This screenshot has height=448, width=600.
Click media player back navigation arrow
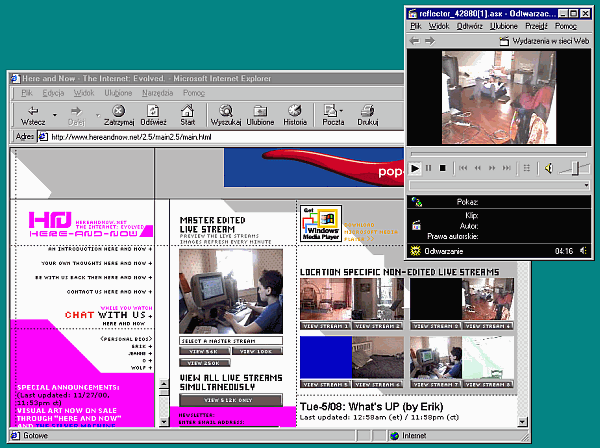tap(415, 41)
